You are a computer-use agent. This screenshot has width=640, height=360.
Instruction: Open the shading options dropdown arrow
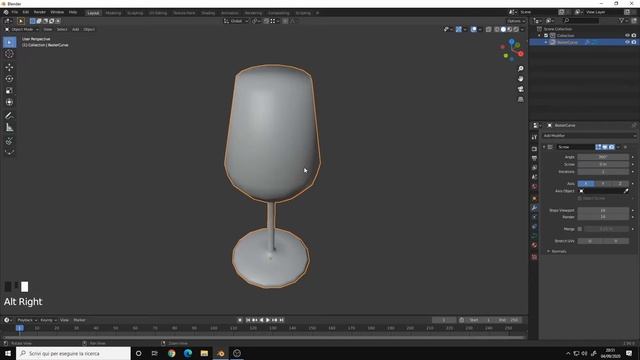[522, 29]
